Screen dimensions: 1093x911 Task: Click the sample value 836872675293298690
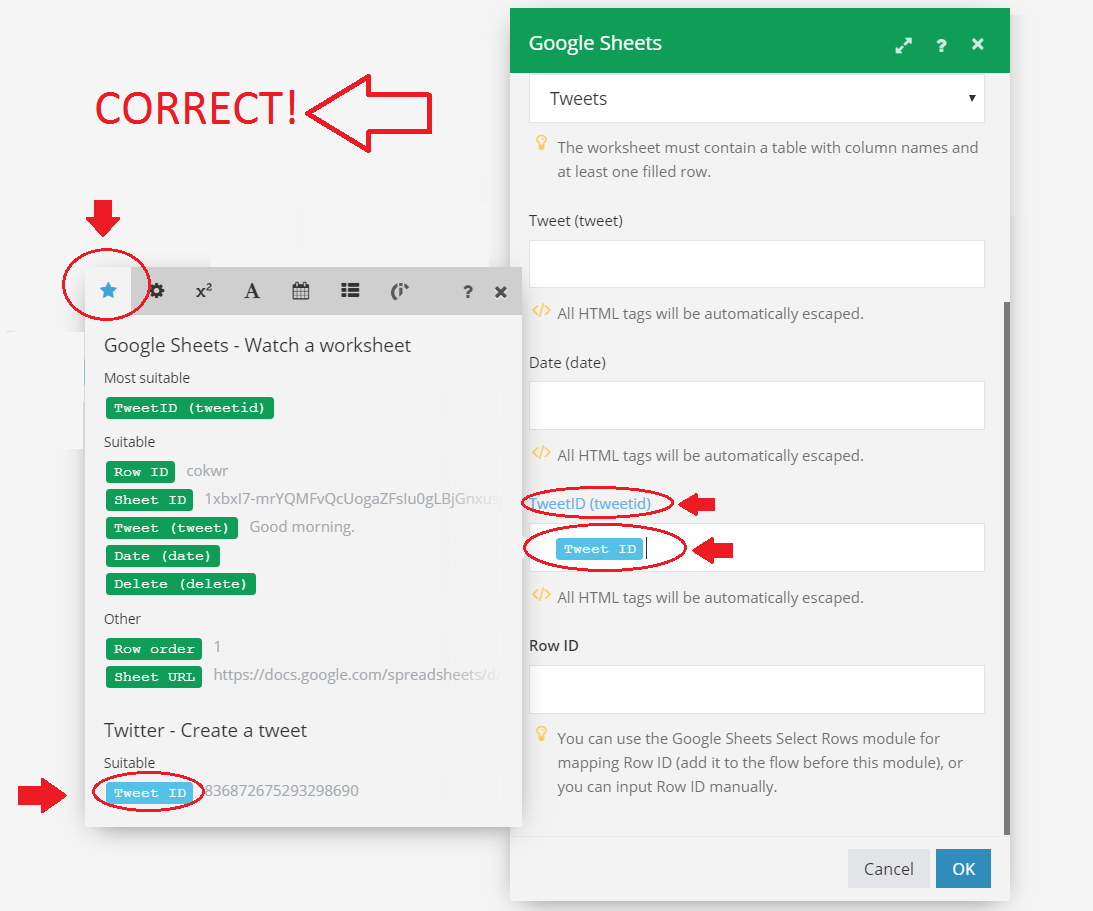(x=282, y=790)
